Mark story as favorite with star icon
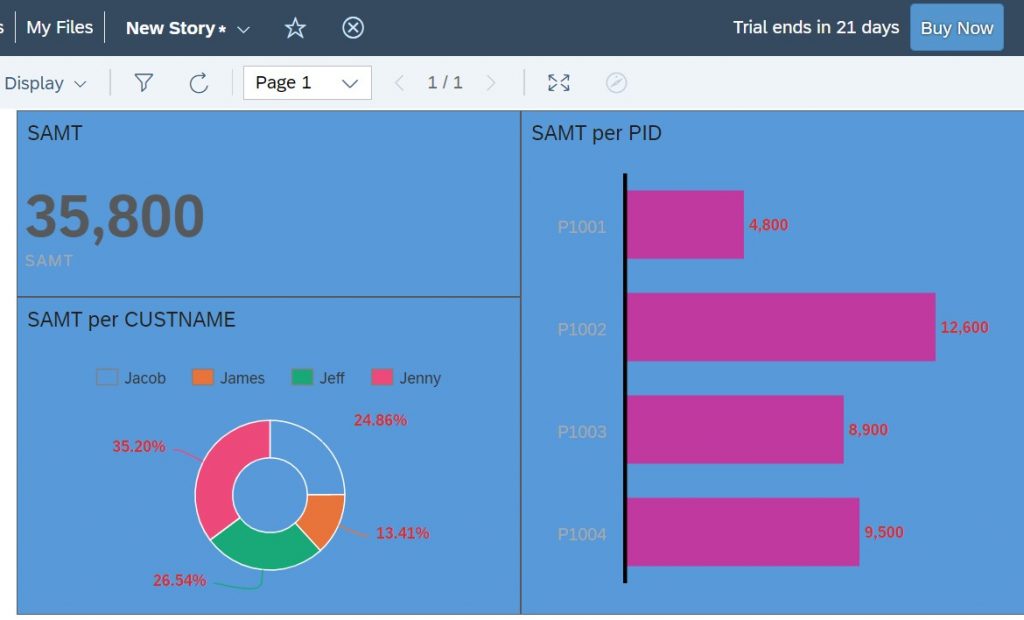This screenshot has width=1024, height=620. click(x=295, y=28)
